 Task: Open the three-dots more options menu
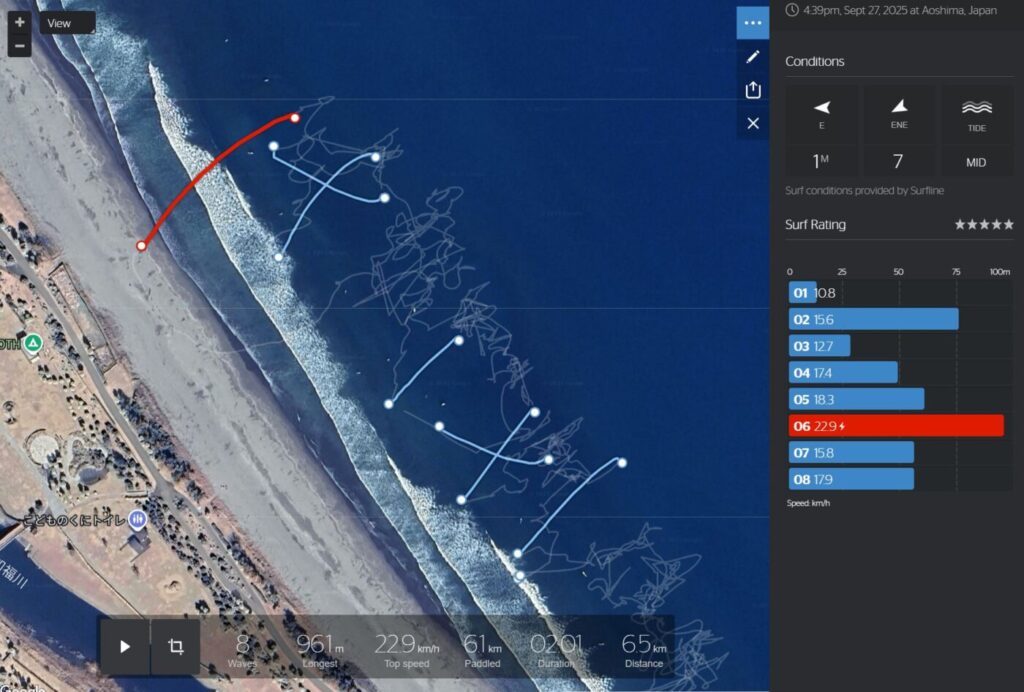[753, 23]
